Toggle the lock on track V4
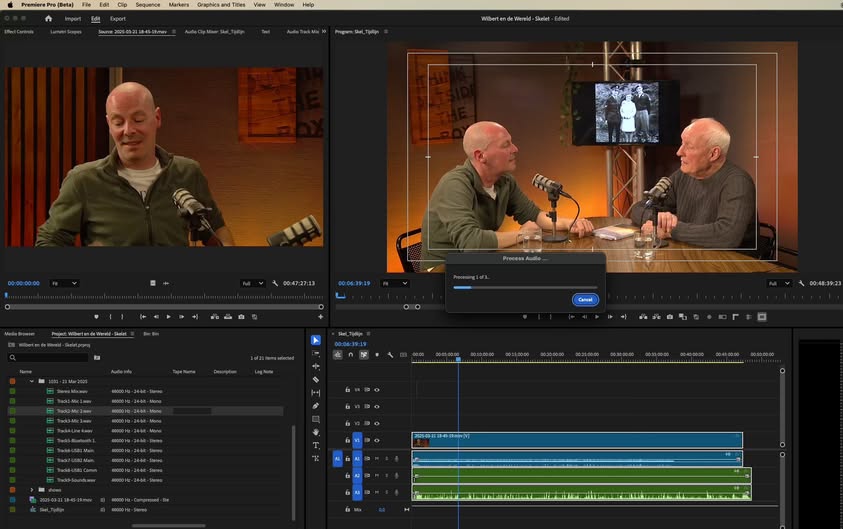This screenshot has width=843, height=529. tap(348, 390)
